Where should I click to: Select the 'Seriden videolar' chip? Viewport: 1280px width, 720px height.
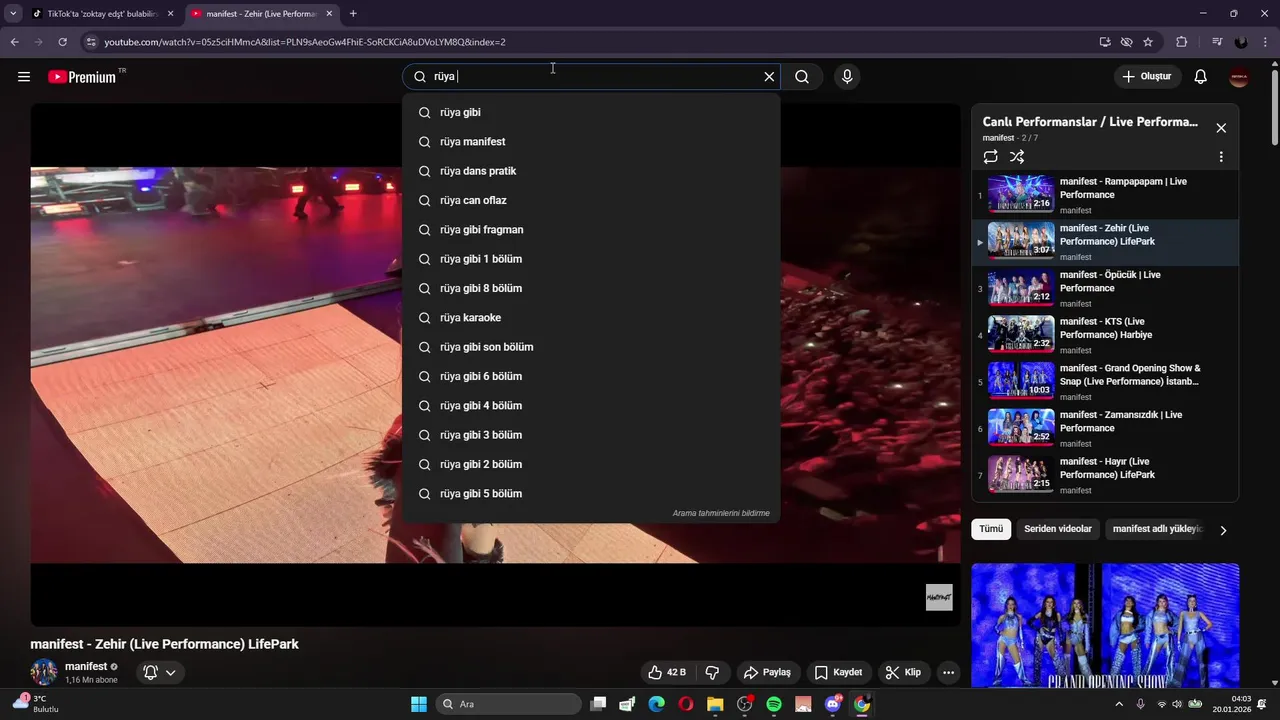coord(1058,529)
